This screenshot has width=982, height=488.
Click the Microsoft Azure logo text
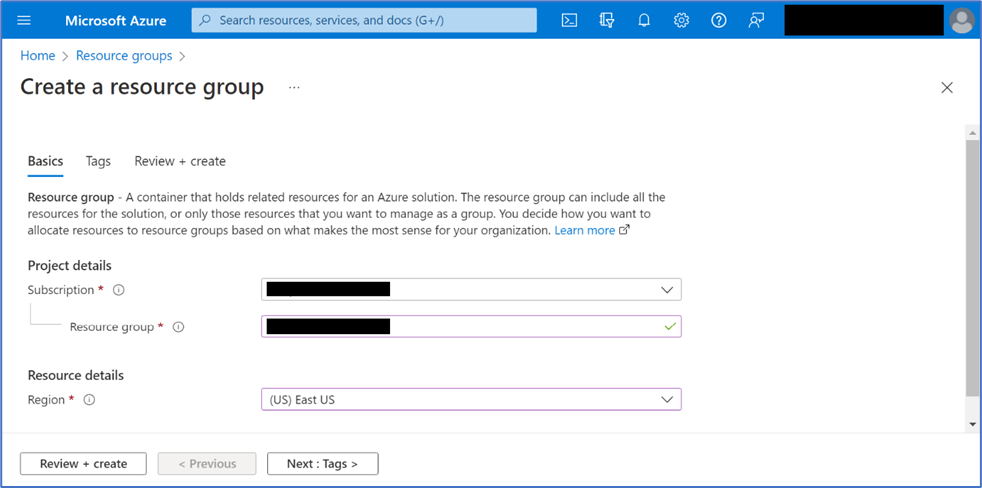(x=116, y=21)
